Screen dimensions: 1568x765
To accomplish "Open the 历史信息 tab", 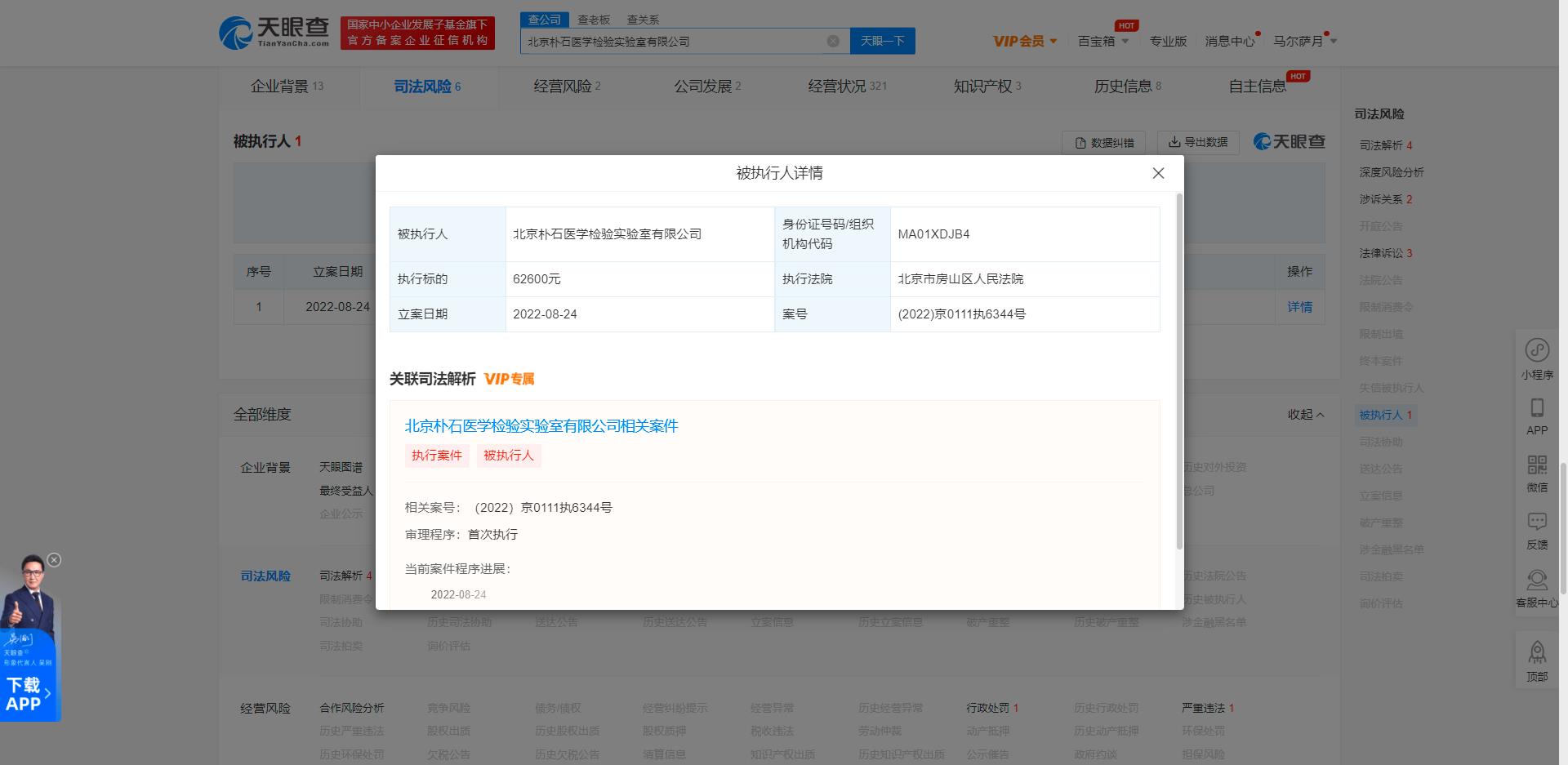I will [x=1127, y=86].
